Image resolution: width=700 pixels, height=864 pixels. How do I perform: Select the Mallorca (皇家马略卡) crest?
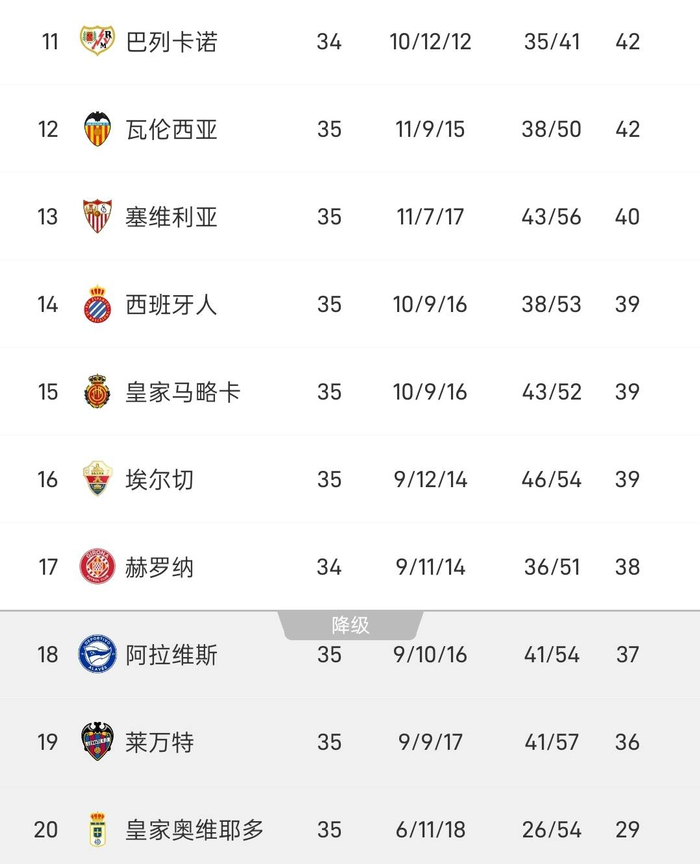(98, 391)
